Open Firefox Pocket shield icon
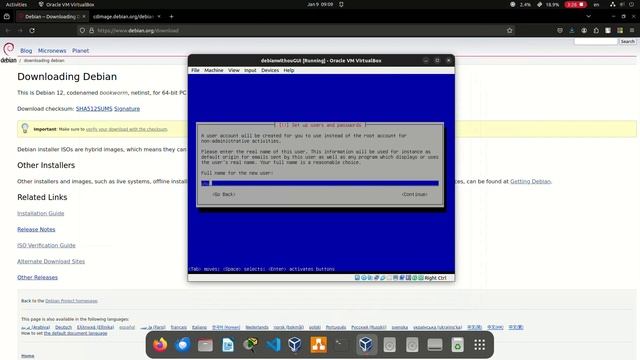 coord(560,30)
